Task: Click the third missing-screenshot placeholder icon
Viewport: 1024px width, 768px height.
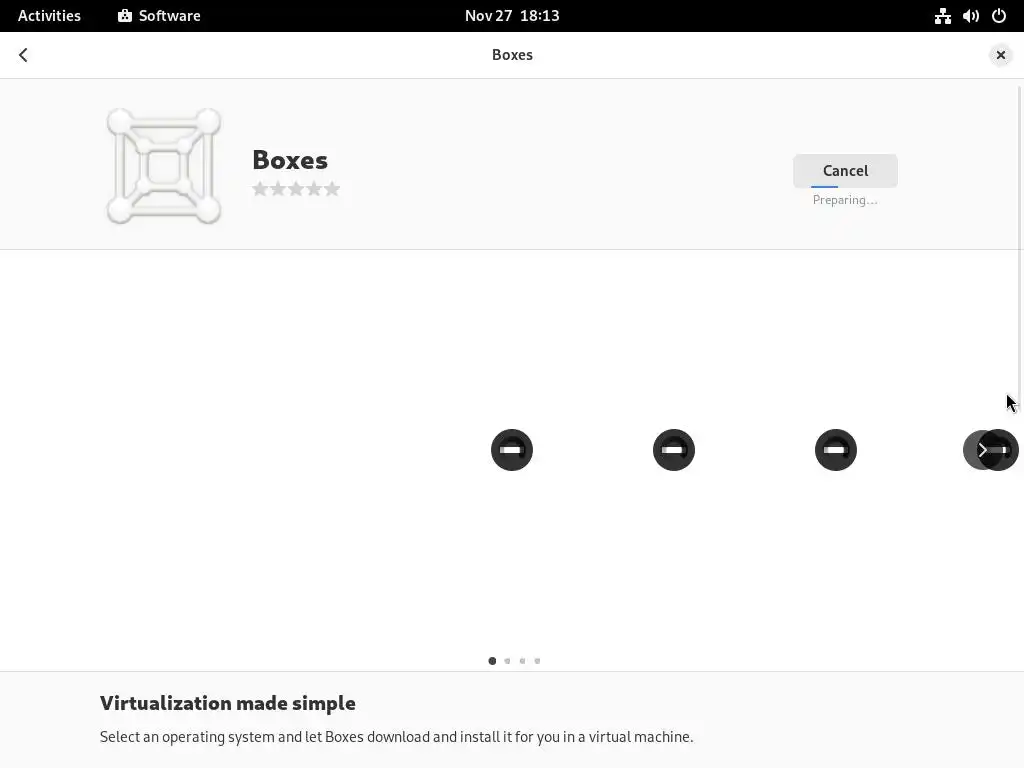Action: coord(836,450)
